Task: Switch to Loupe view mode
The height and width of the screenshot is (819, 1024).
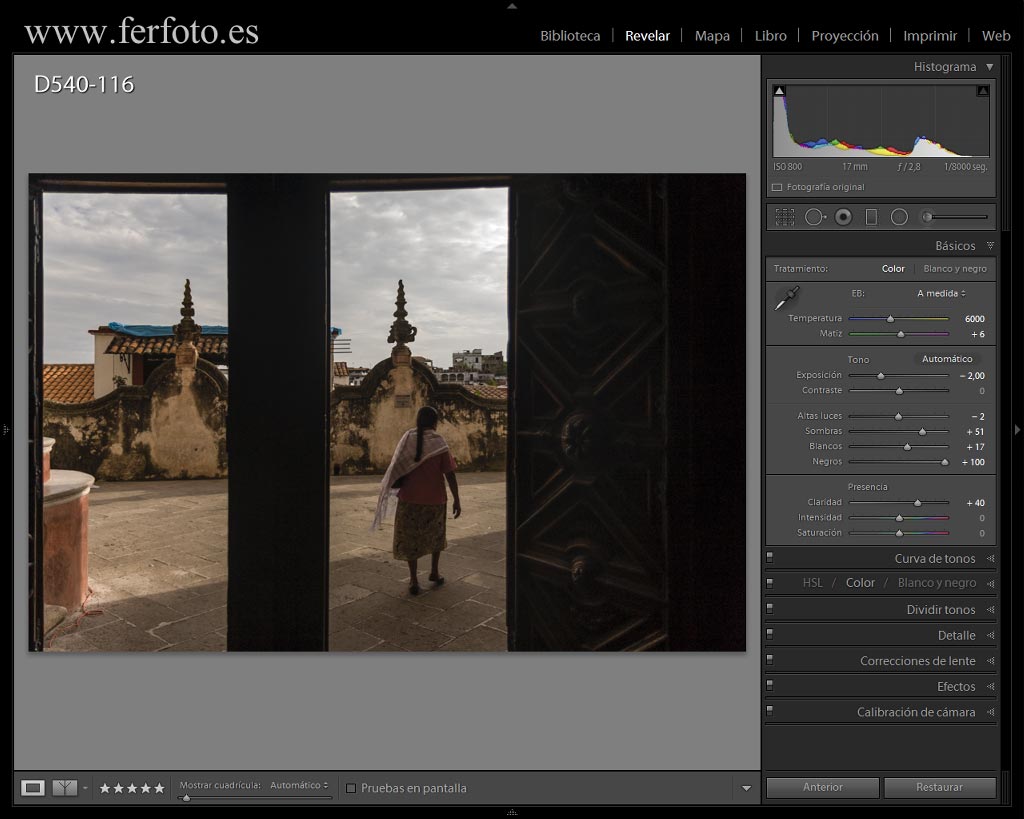Action: 33,788
